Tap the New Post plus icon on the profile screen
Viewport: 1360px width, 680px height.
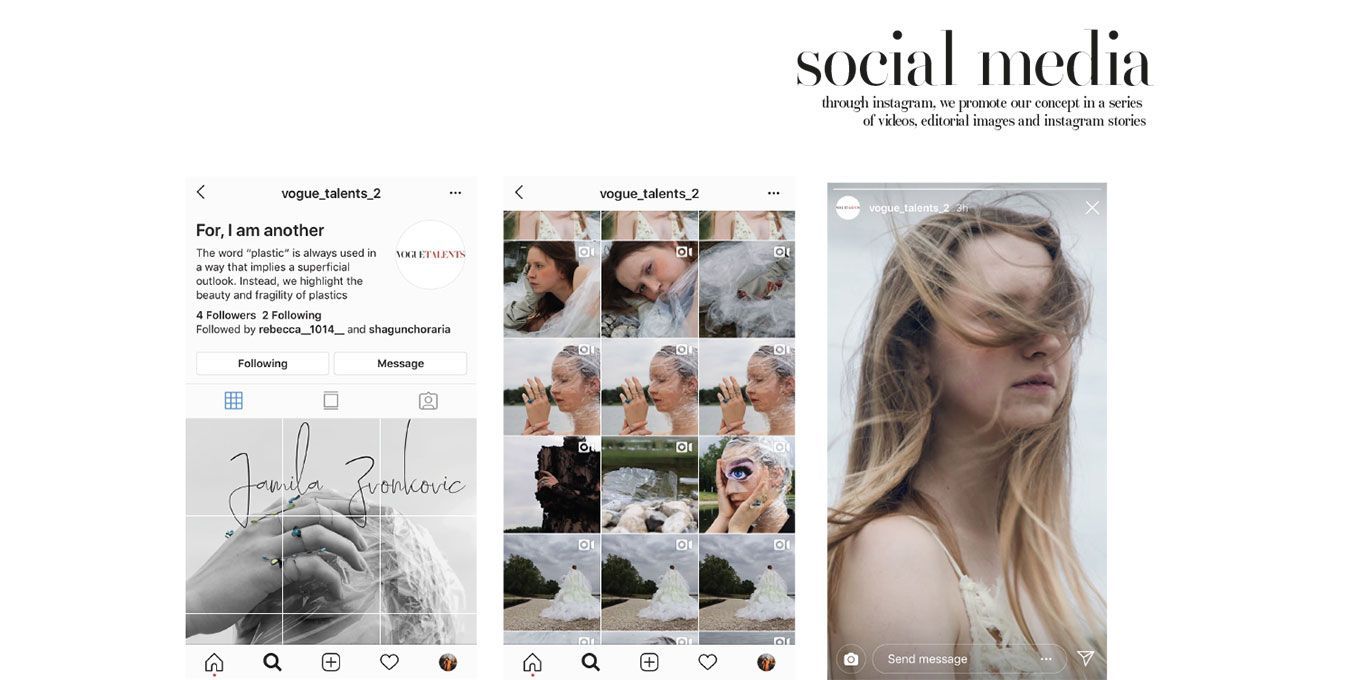[331, 662]
